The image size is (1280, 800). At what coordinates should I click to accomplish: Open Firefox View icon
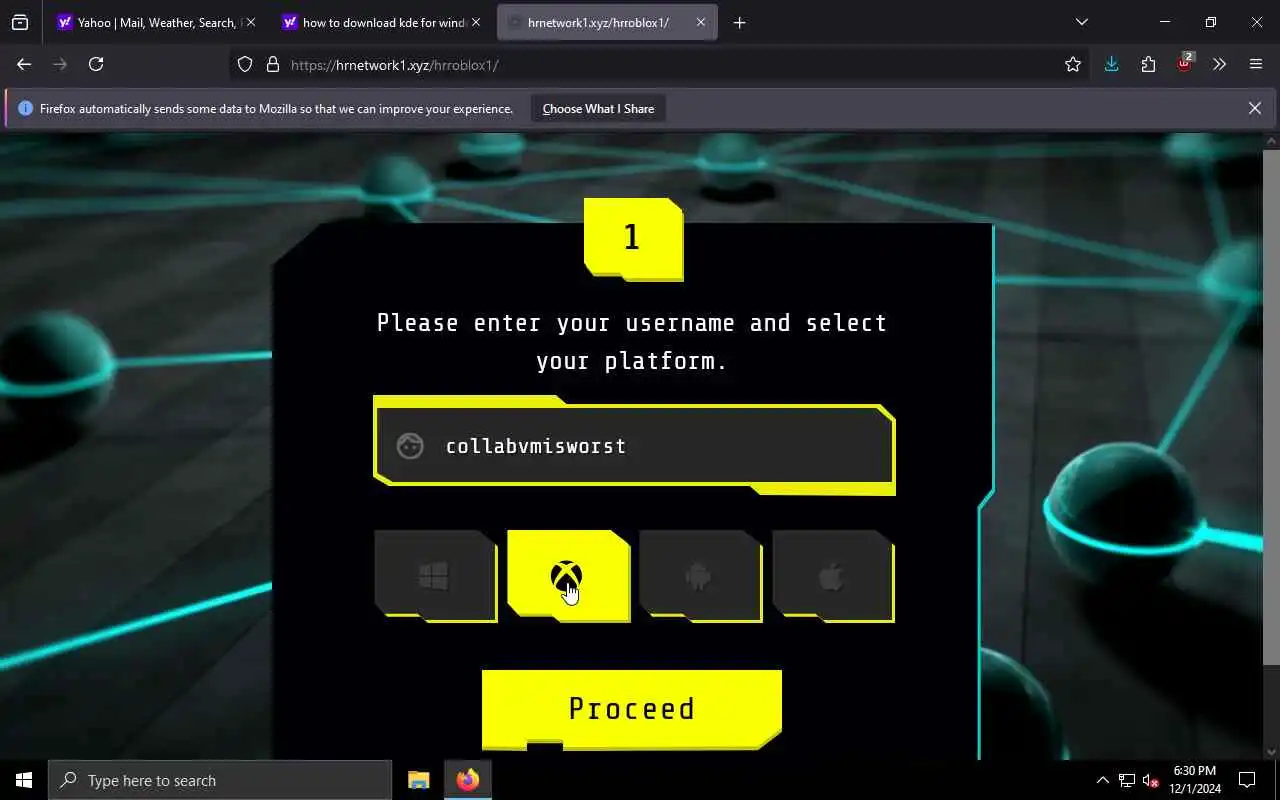[20, 22]
